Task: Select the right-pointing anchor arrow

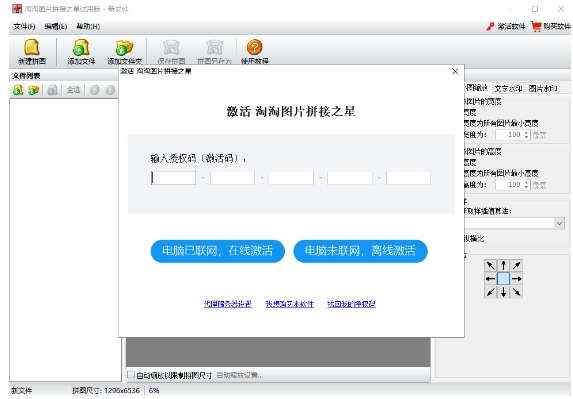Action: (x=516, y=279)
